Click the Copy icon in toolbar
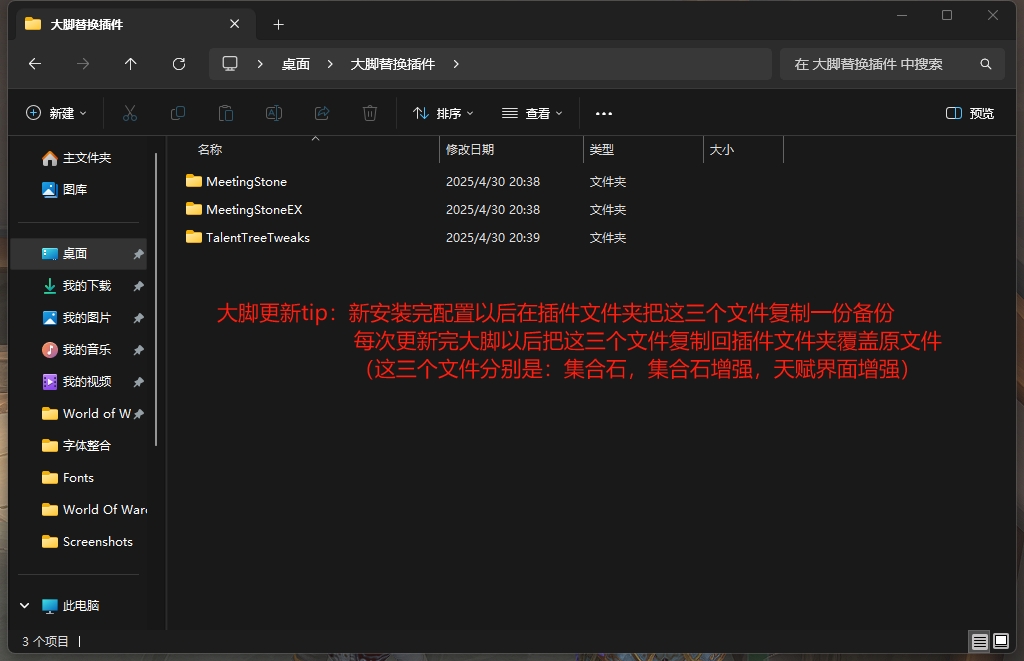 point(178,113)
